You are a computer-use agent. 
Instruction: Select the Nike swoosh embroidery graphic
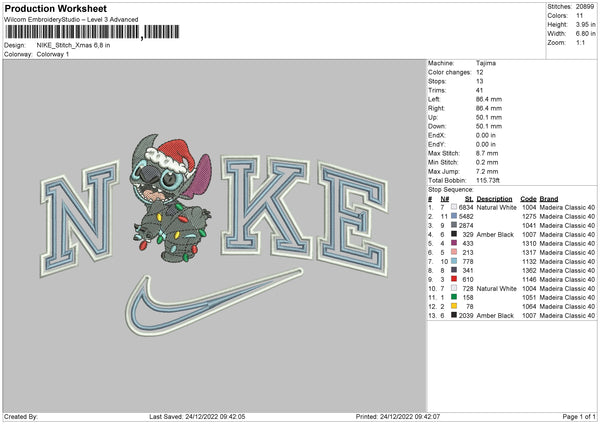pyautogui.click(x=214, y=302)
